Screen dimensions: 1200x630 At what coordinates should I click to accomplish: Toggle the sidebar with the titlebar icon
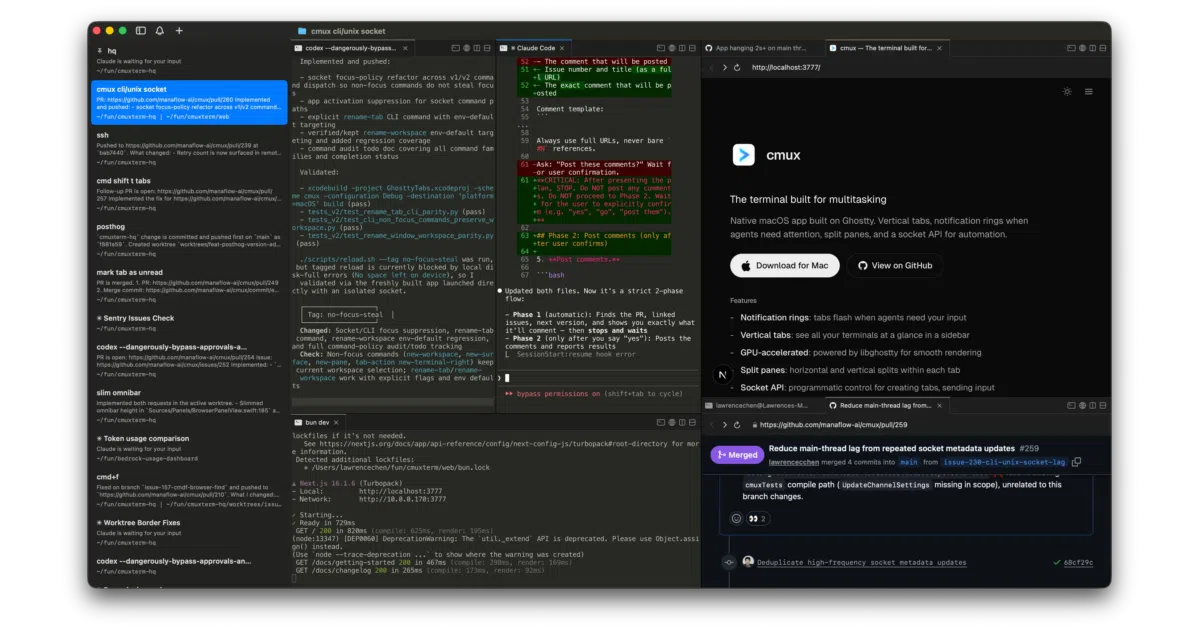[x=140, y=31]
